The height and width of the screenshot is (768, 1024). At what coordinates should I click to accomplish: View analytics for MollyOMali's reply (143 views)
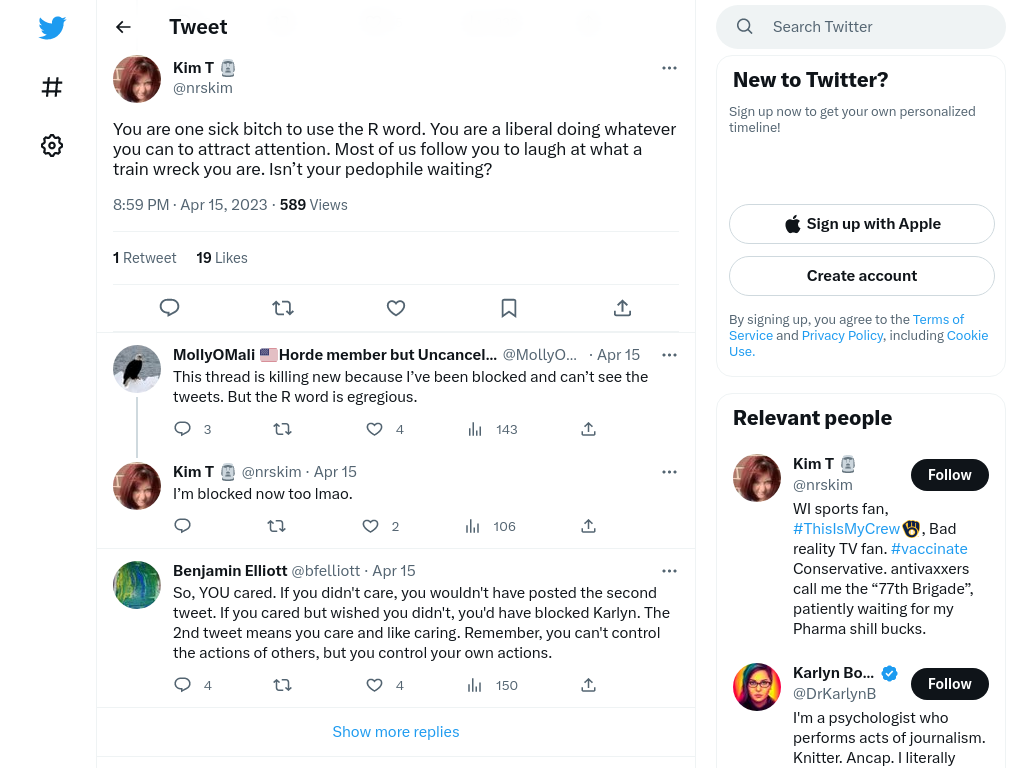(x=493, y=429)
